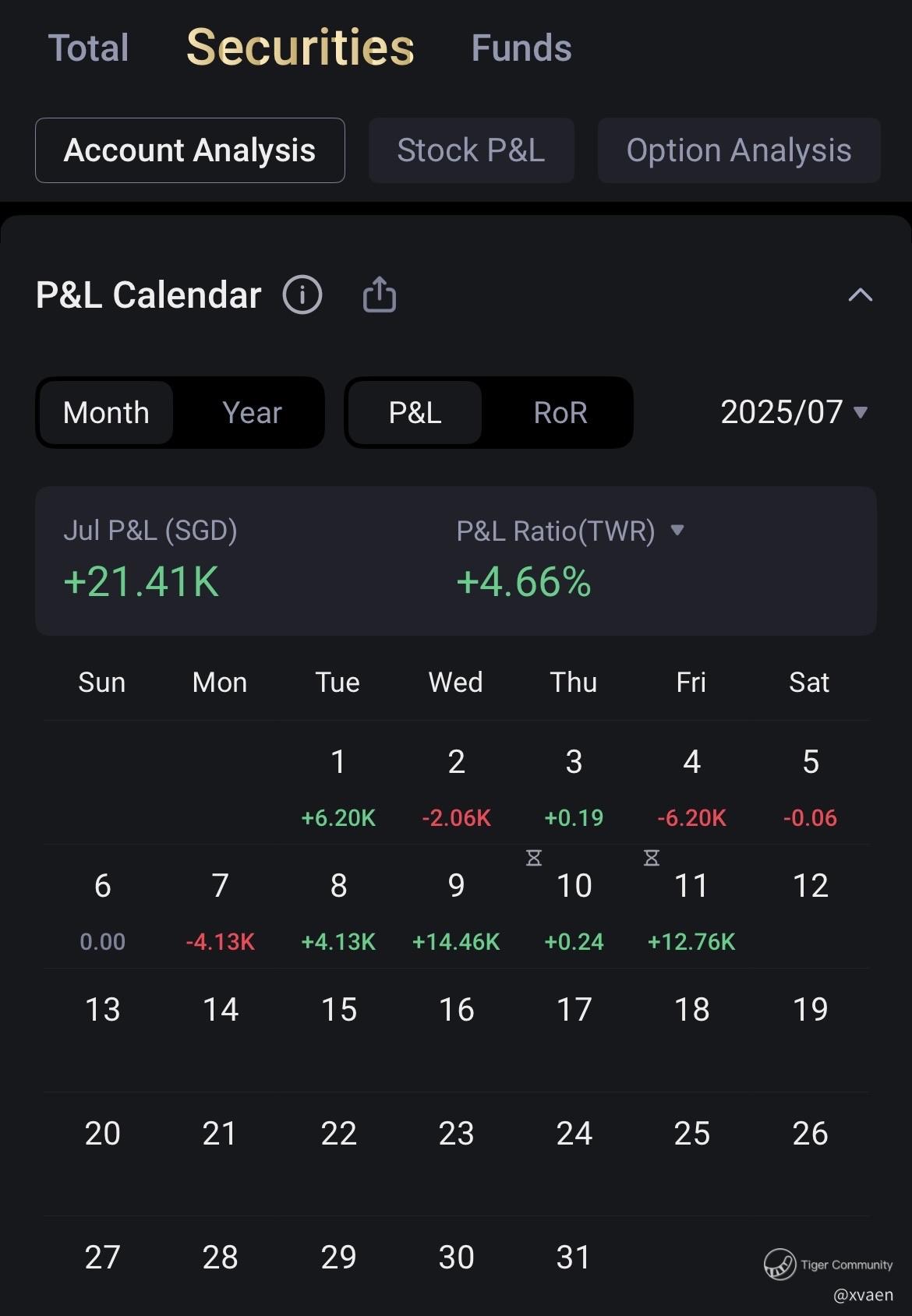The width and height of the screenshot is (912, 1316).
Task: Select the Month view toggle
Action: coord(106,412)
